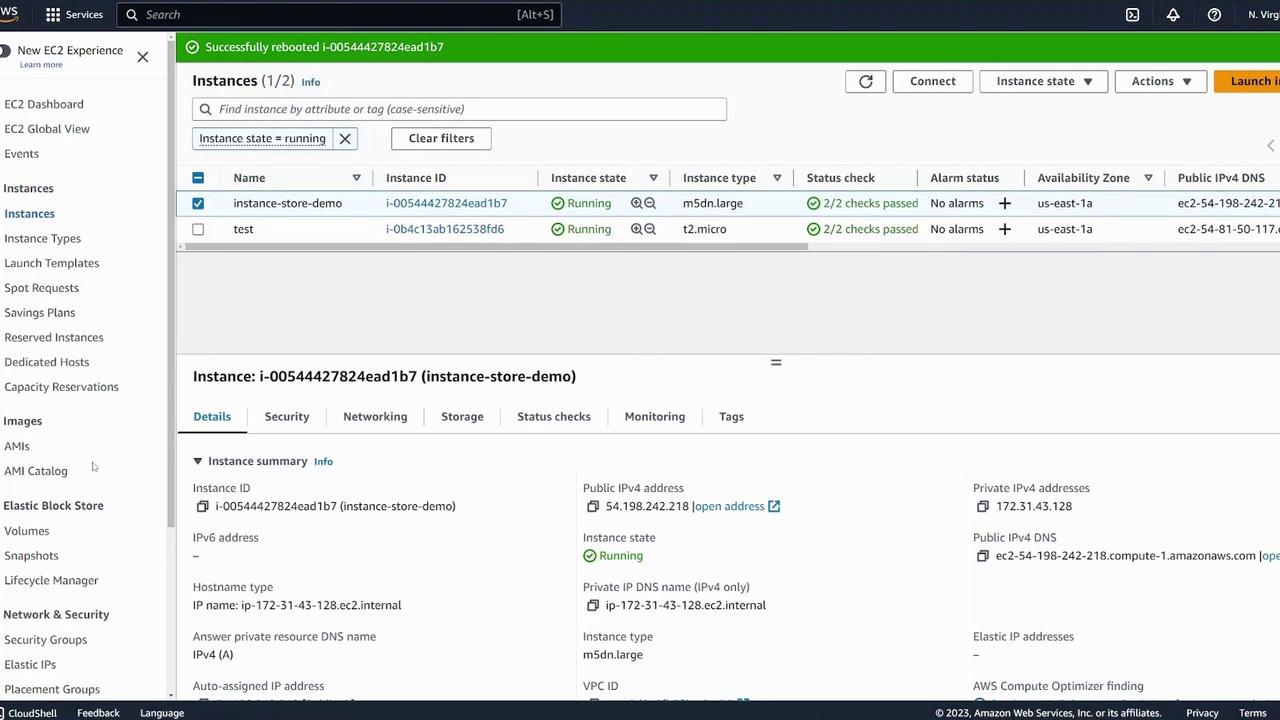
Task: Open the Instance state dropdown
Action: coord(1043,82)
